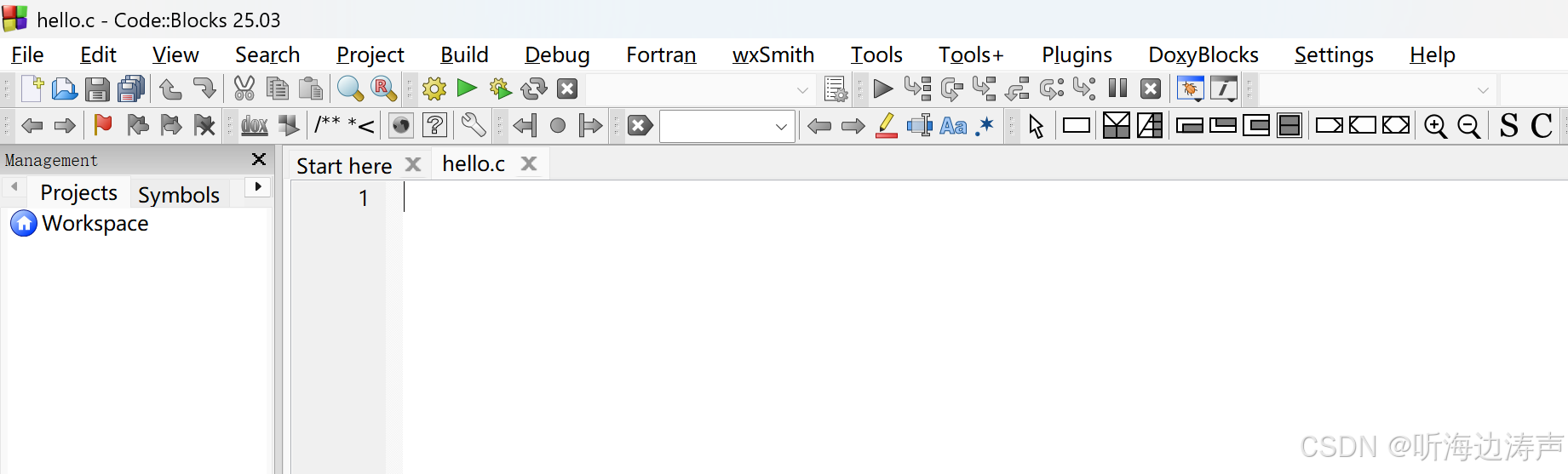Image resolution: width=1568 pixels, height=474 pixels.
Task: Toggle the S source view icon
Action: 1508,126
